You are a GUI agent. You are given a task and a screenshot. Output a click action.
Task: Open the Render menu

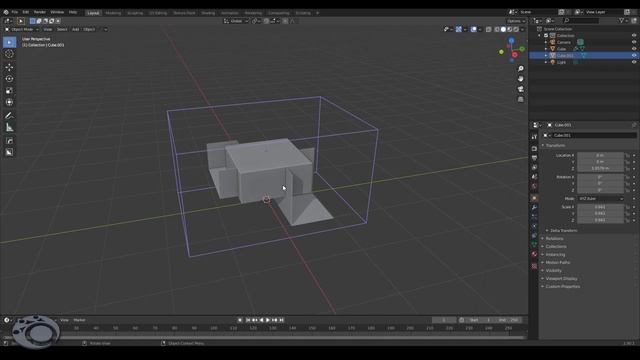click(x=40, y=12)
